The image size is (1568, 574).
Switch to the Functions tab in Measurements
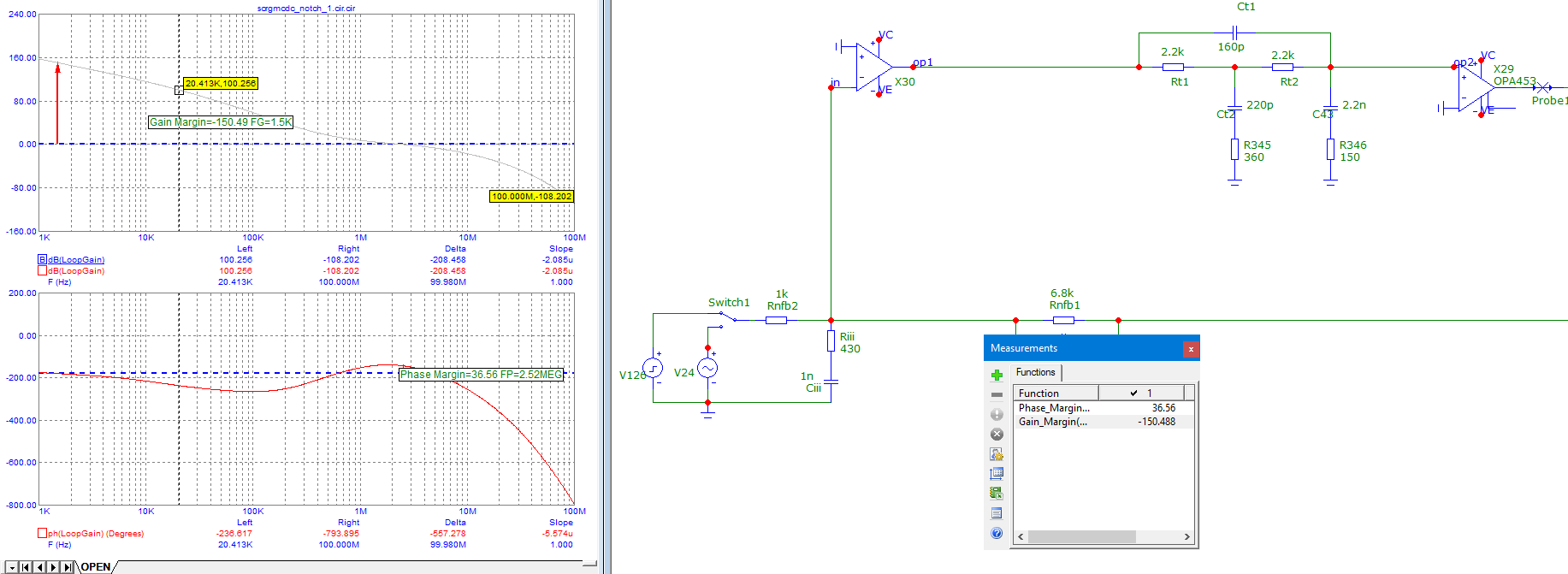pyautogui.click(x=1035, y=372)
